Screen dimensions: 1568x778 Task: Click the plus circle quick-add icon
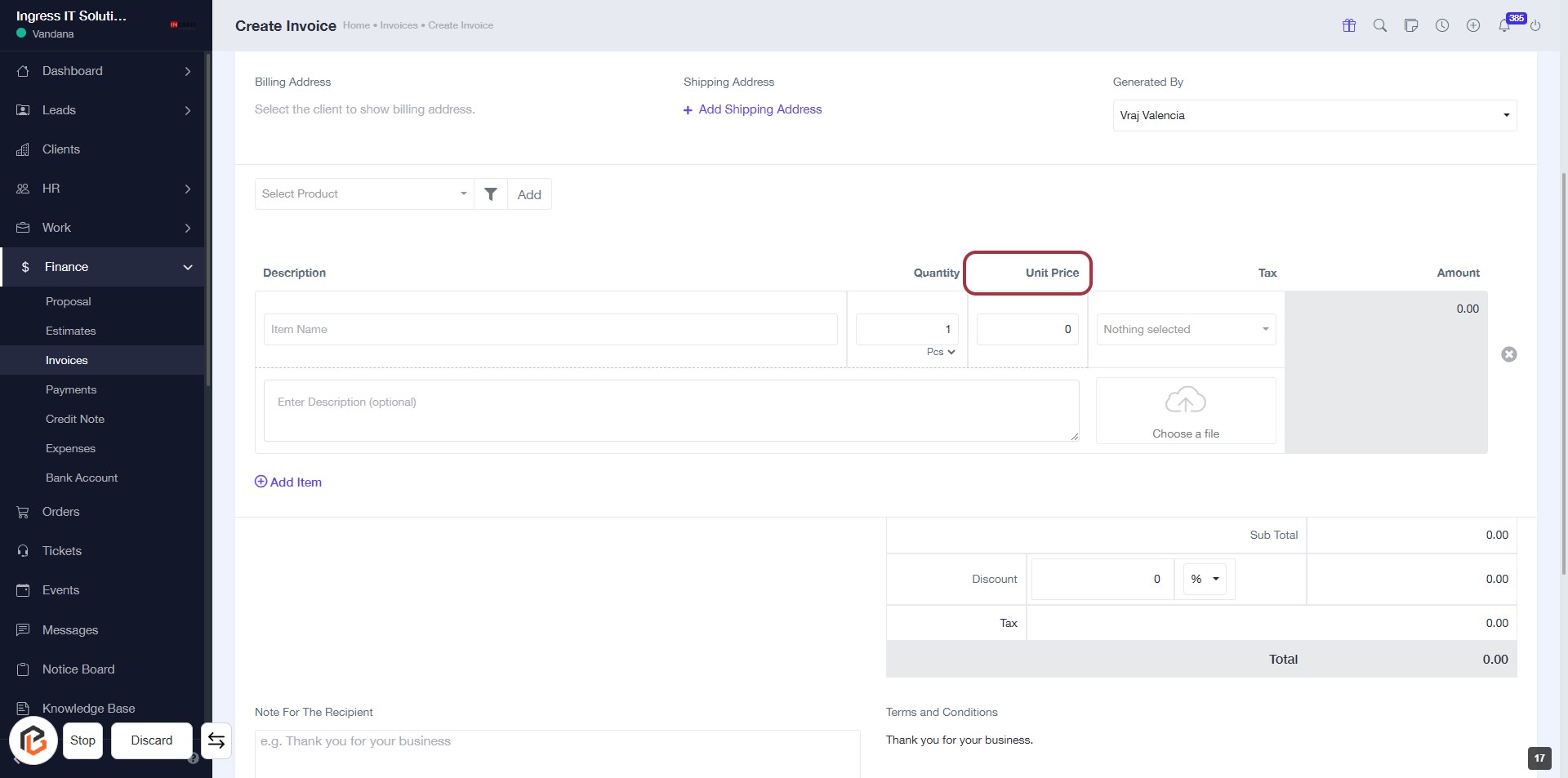(x=1473, y=25)
